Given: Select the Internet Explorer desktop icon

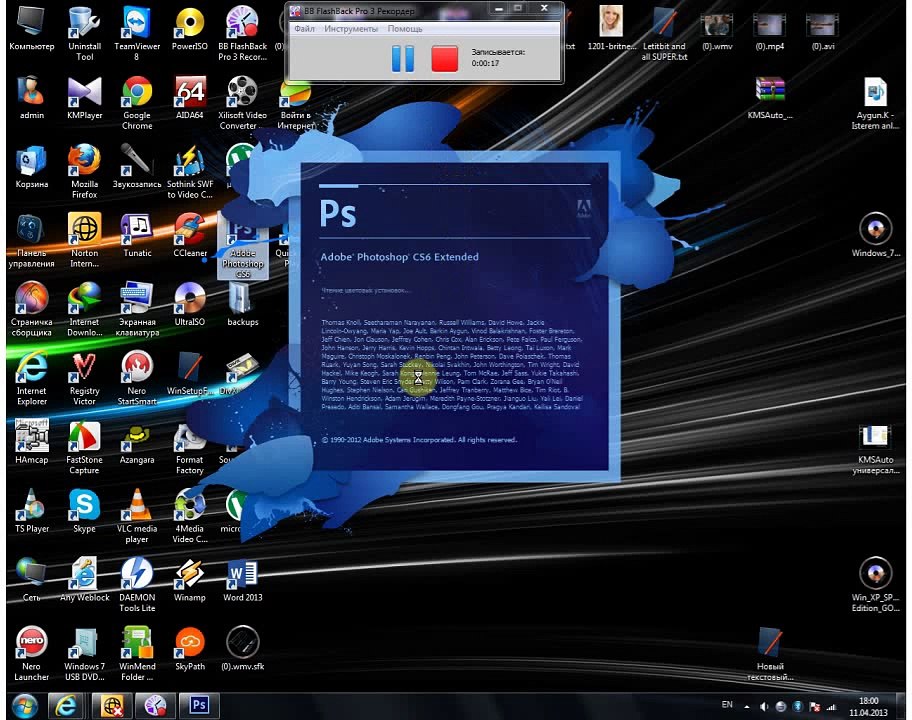Looking at the screenshot, I should click(31, 378).
